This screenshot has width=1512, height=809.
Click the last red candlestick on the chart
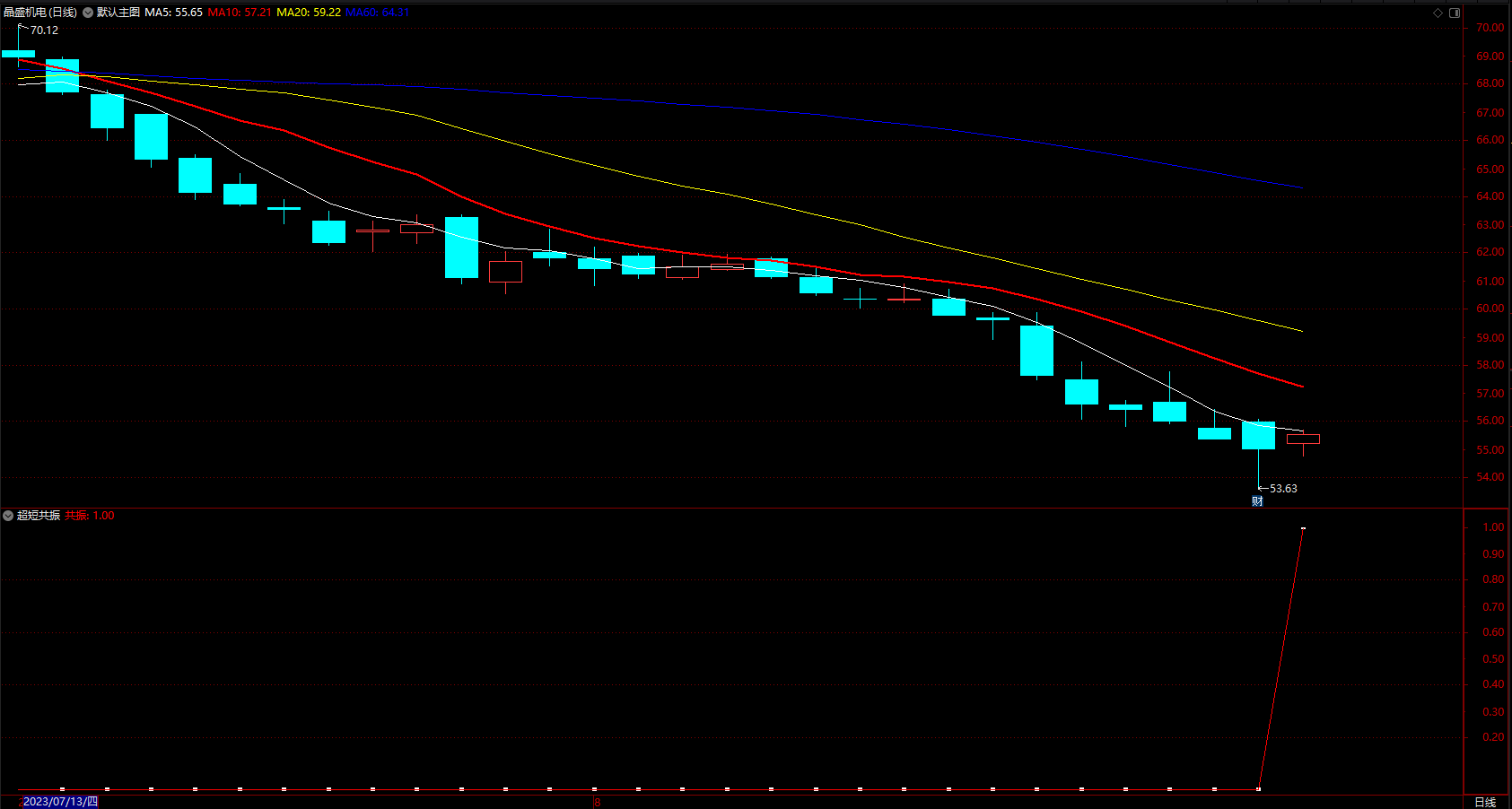(1303, 439)
